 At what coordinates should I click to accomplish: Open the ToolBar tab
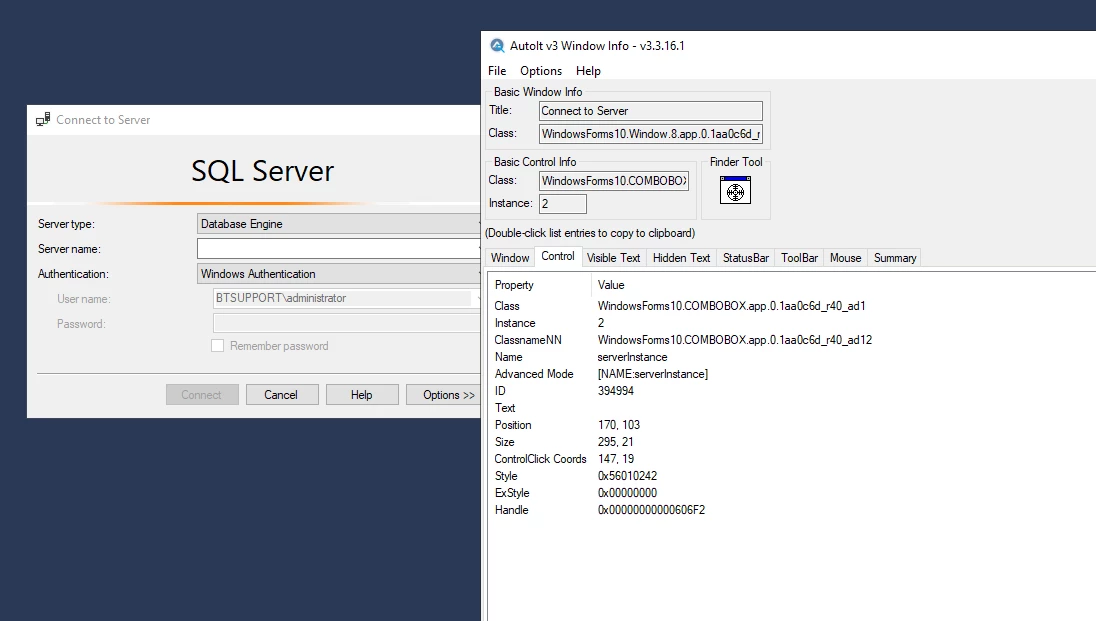[800, 257]
